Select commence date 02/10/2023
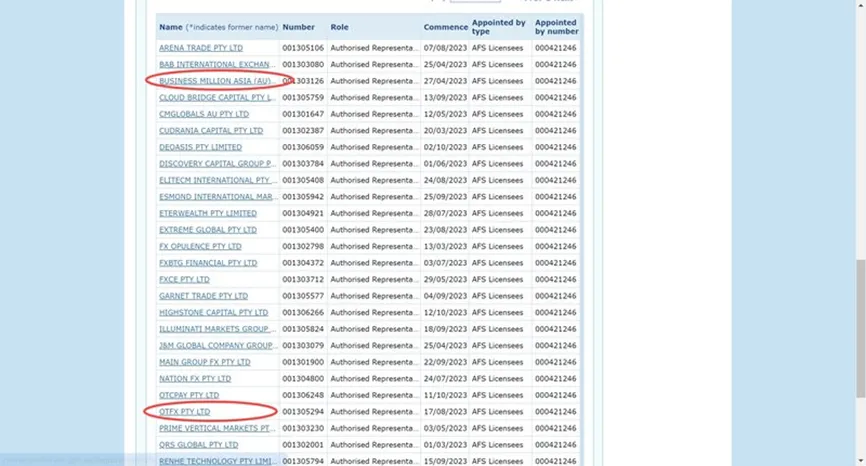The image size is (866, 466). [445, 147]
